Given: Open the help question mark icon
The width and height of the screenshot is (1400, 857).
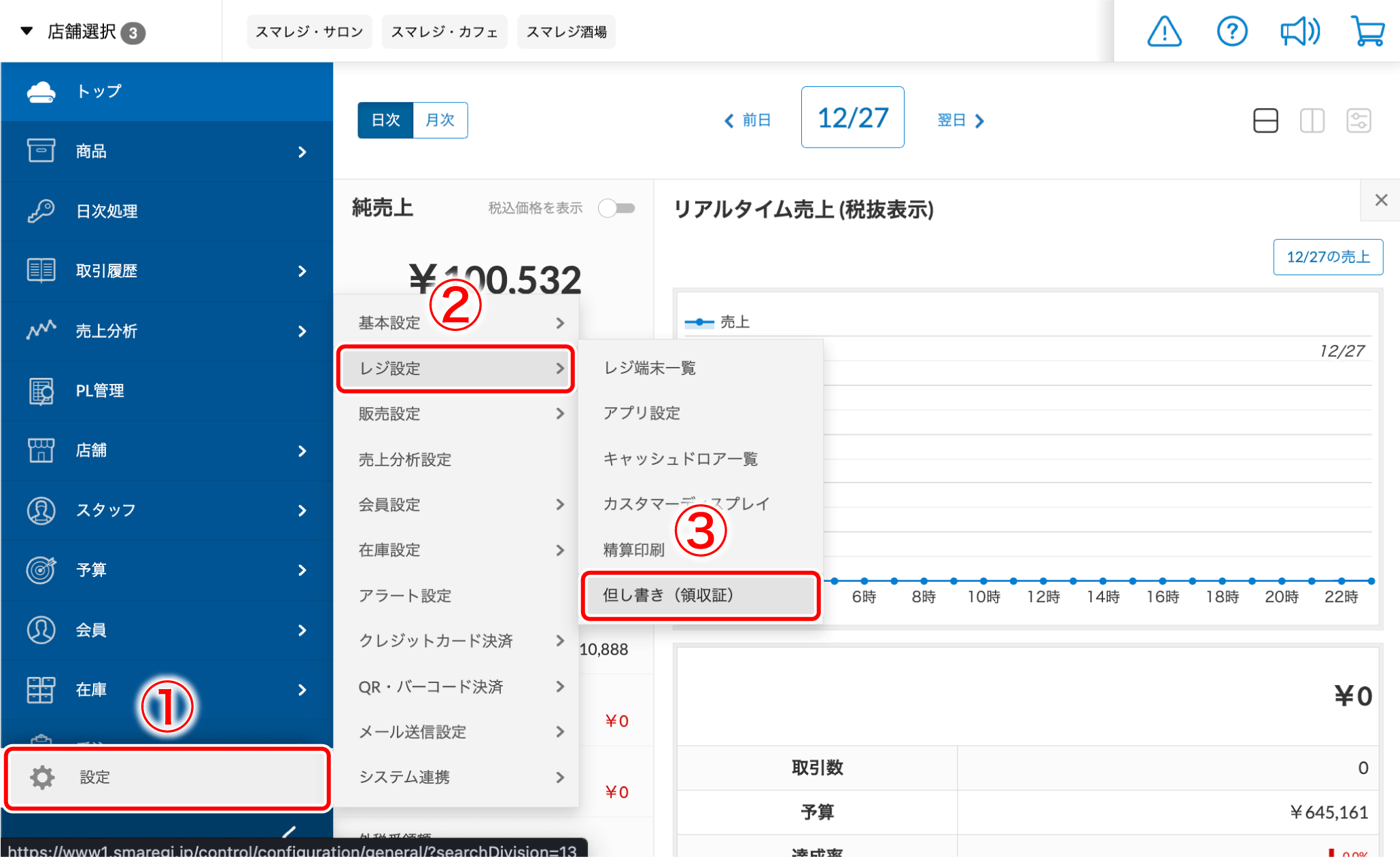Looking at the screenshot, I should coord(1231,31).
